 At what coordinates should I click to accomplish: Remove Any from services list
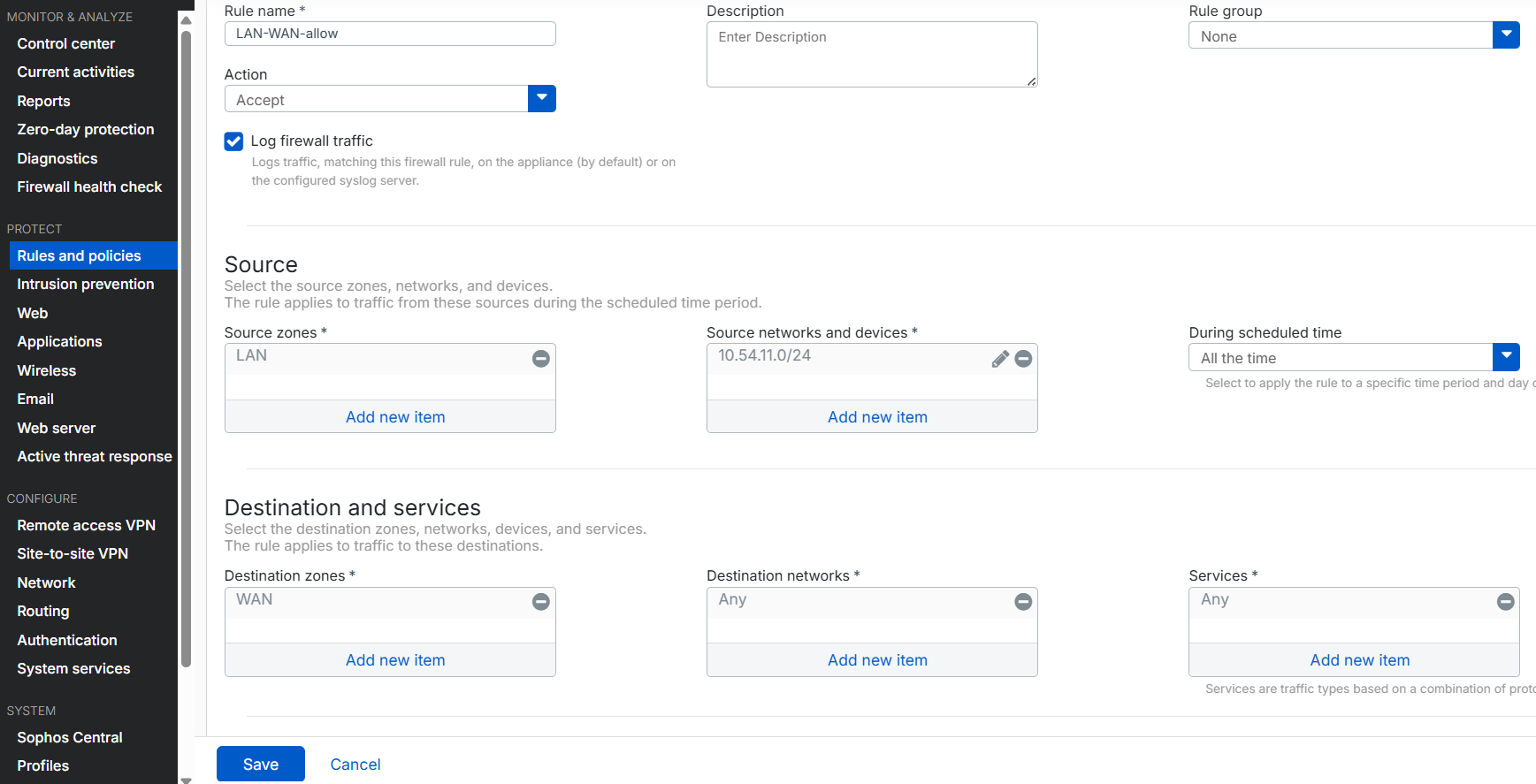point(1505,602)
